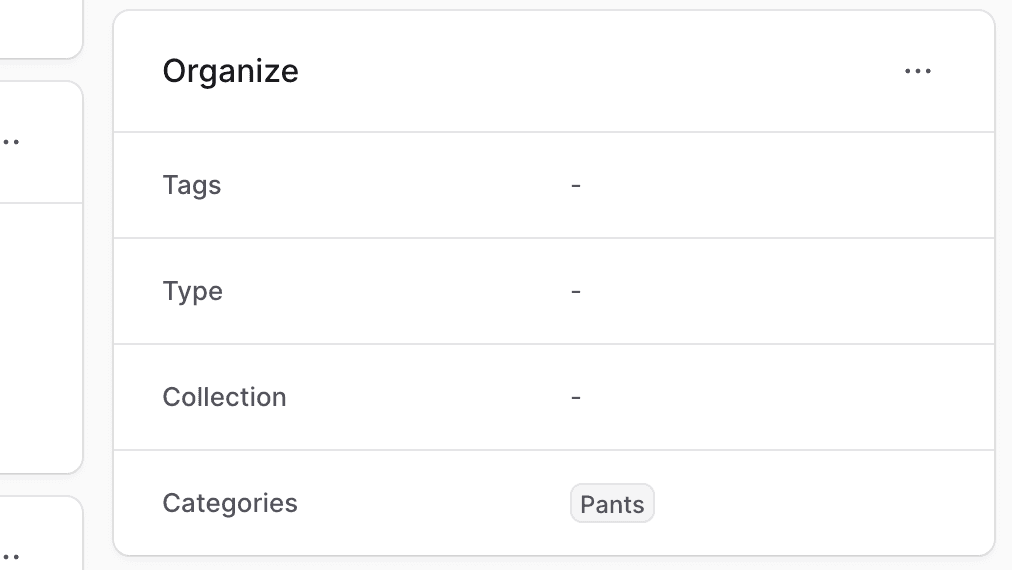This screenshot has height=570, width=1012.
Task: Select the Pants category badge
Action: pyautogui.click(x=612, y=504)
